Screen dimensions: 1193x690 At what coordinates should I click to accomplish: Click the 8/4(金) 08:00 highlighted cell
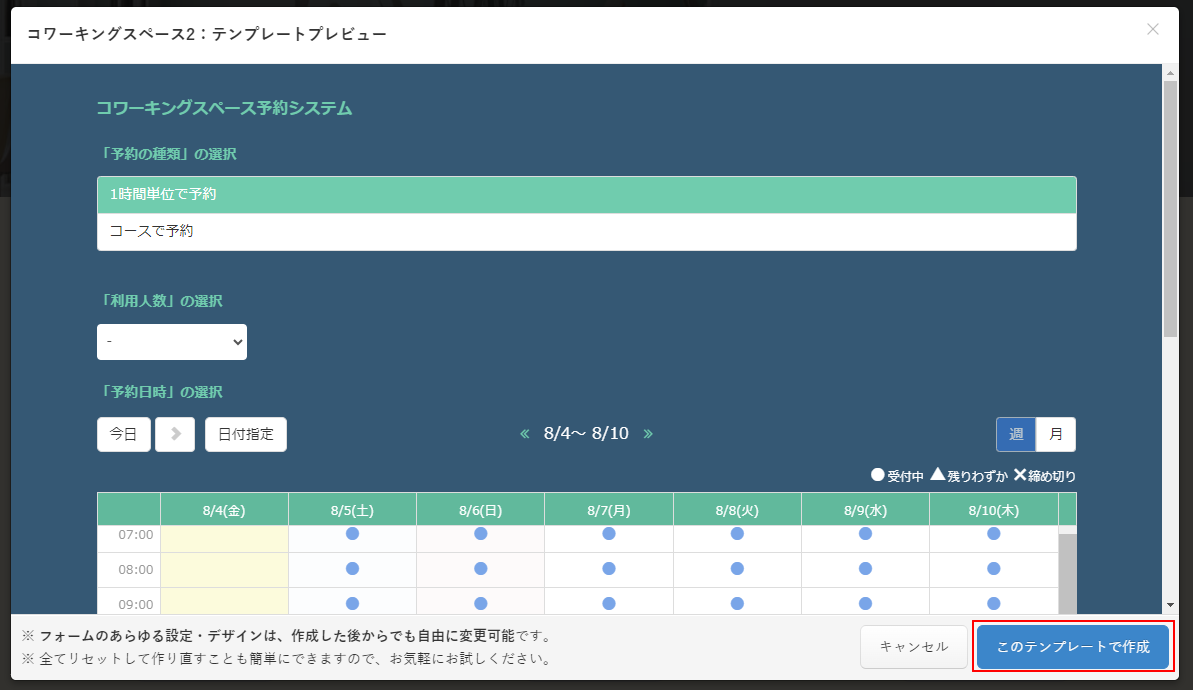[x=224, y=569]
